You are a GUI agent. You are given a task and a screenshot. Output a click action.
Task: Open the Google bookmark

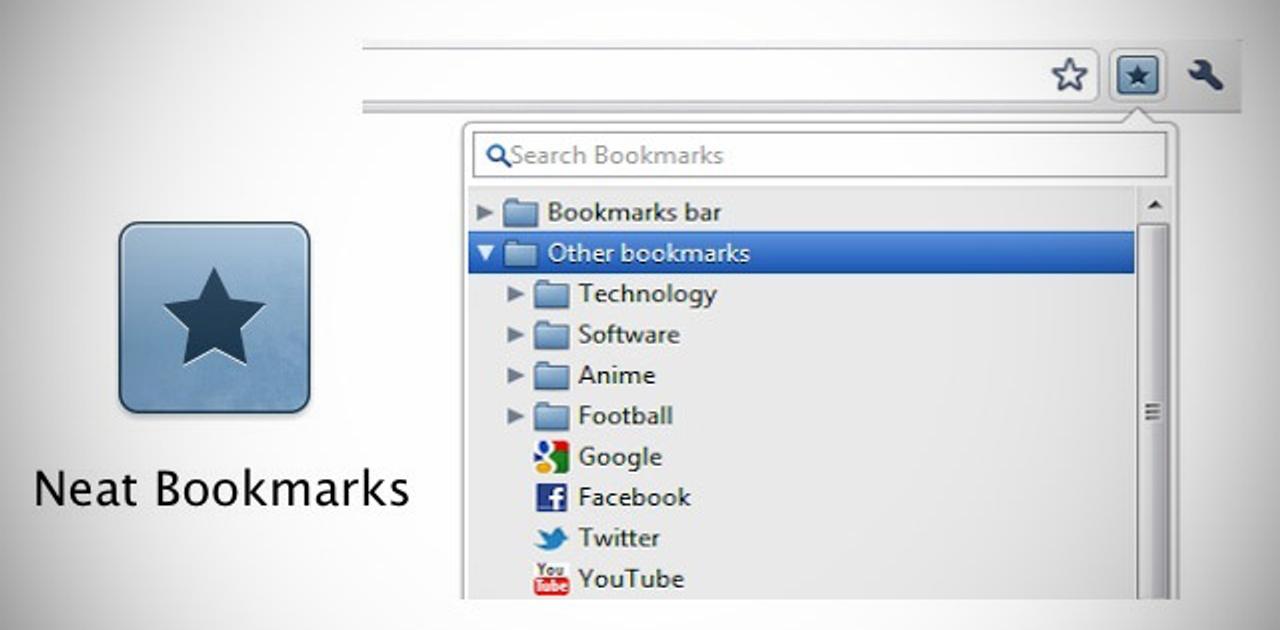coord(618,456)
